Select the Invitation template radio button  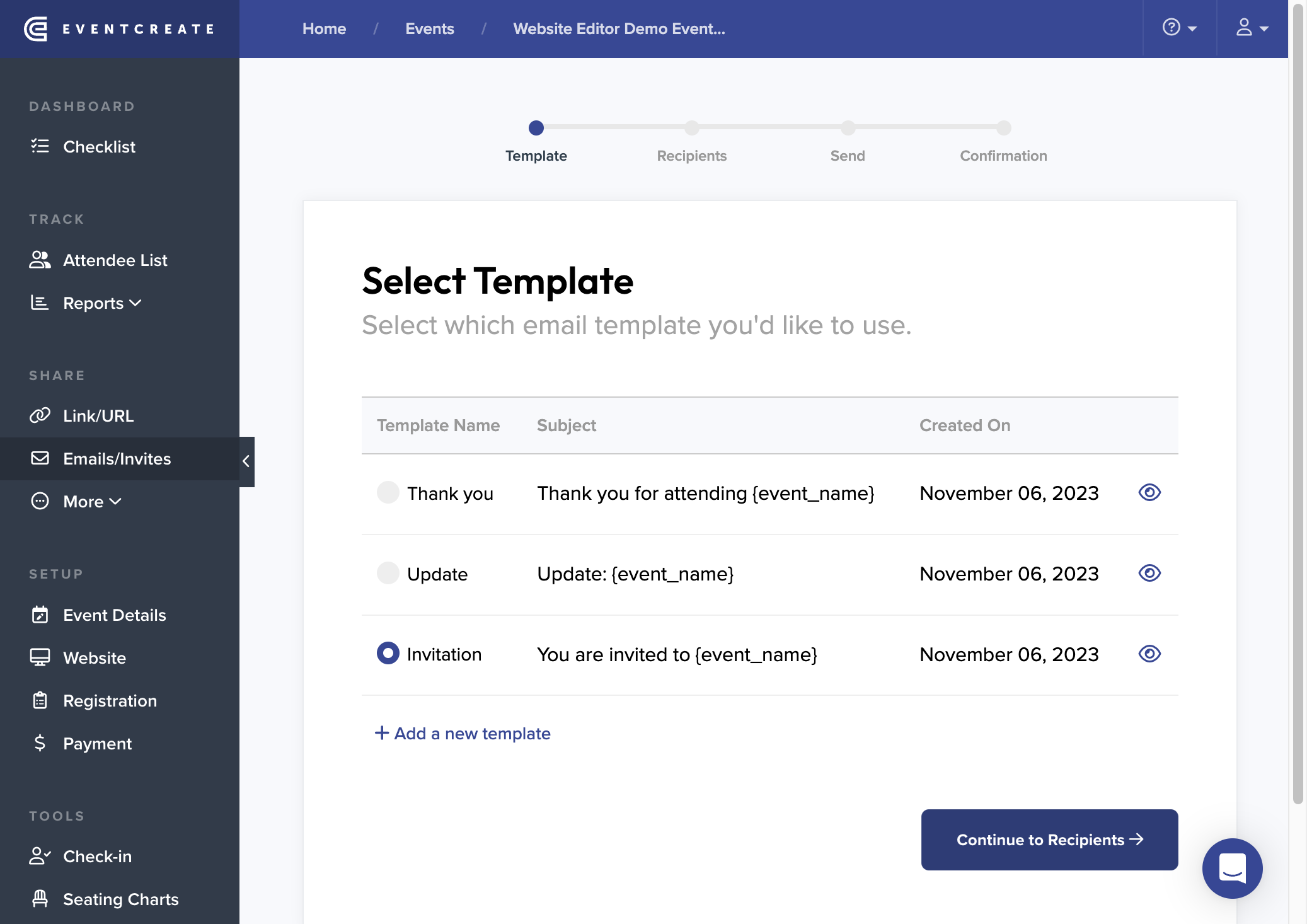point(388,653)
